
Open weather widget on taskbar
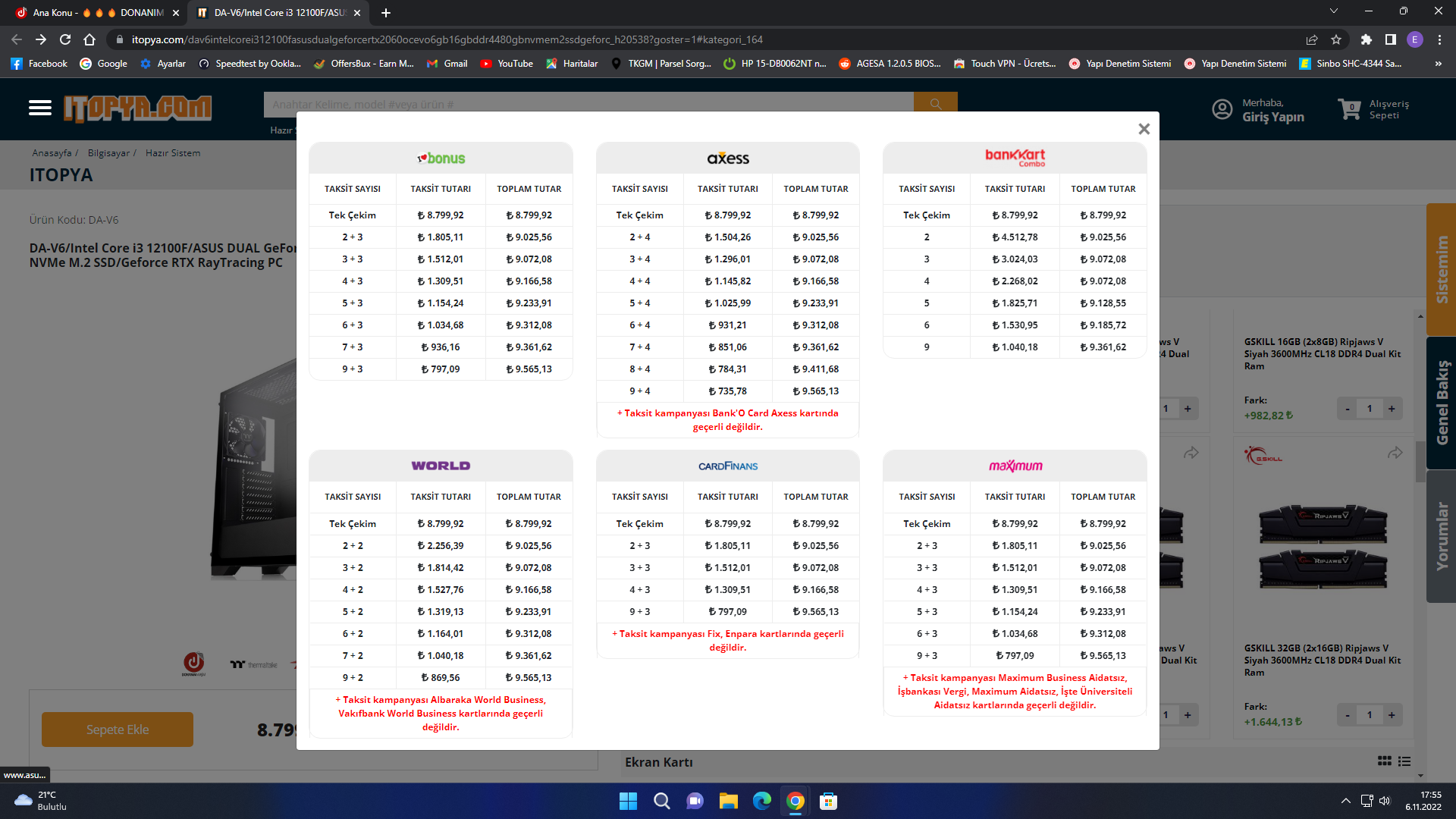40,801
